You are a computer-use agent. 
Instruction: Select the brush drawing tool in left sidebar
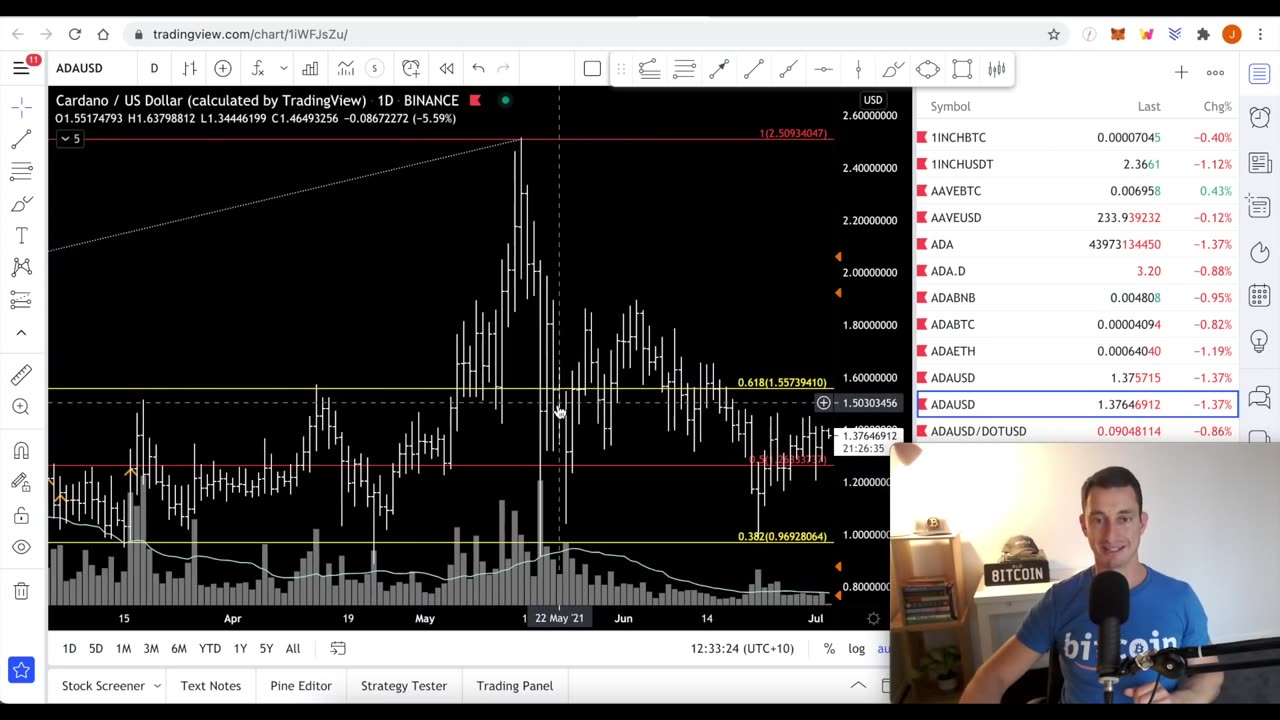point(21,204)
